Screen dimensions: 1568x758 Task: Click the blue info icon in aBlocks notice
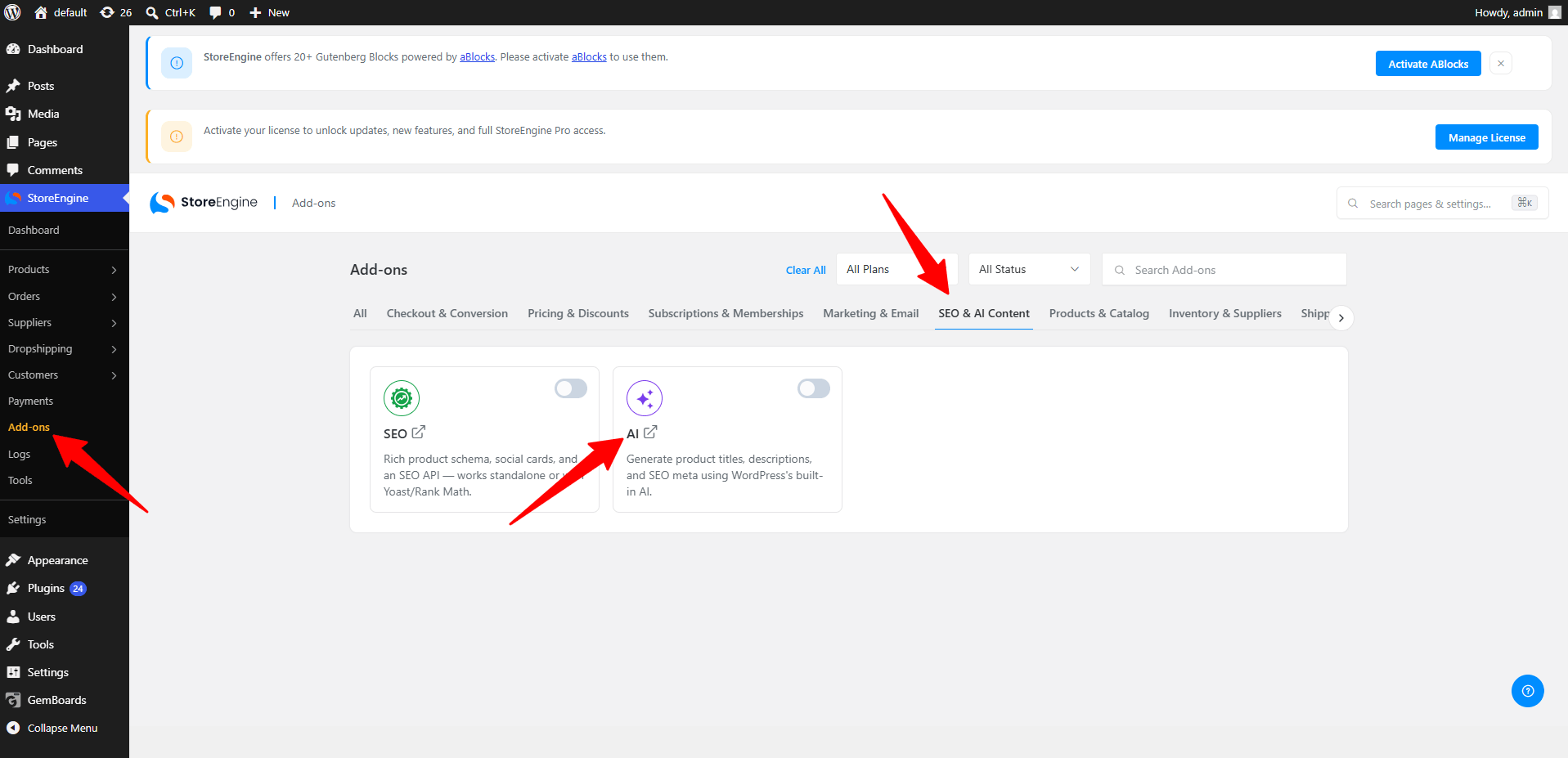177,63
